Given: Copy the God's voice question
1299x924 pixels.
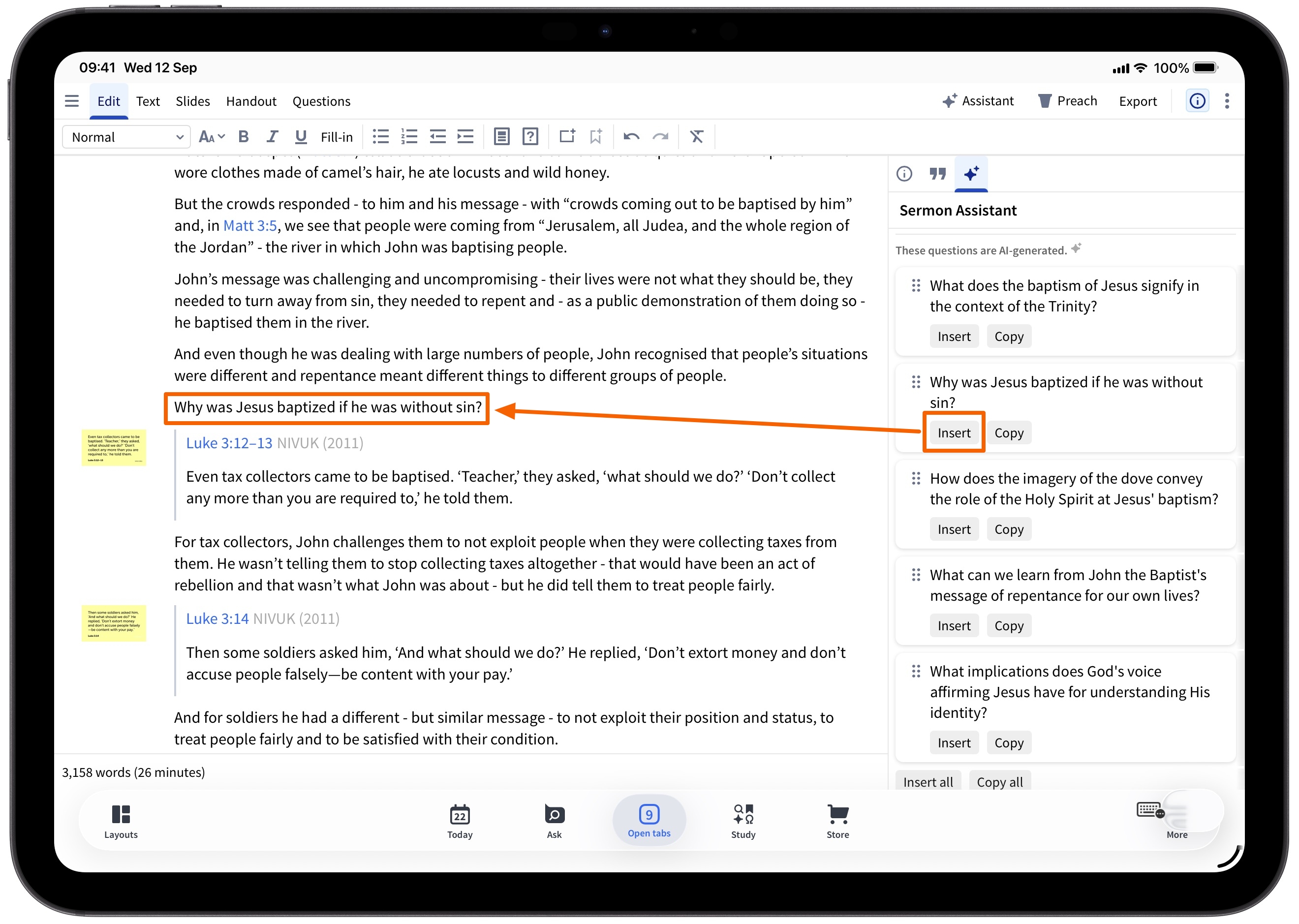Looking at the screenshot, I should tap(1009, 743).
